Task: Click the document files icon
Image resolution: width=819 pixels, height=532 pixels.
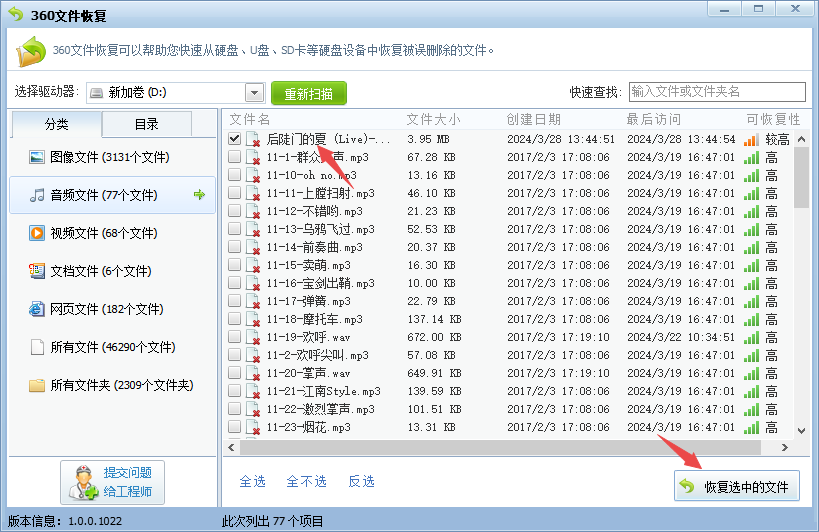Action: (37, 271)
